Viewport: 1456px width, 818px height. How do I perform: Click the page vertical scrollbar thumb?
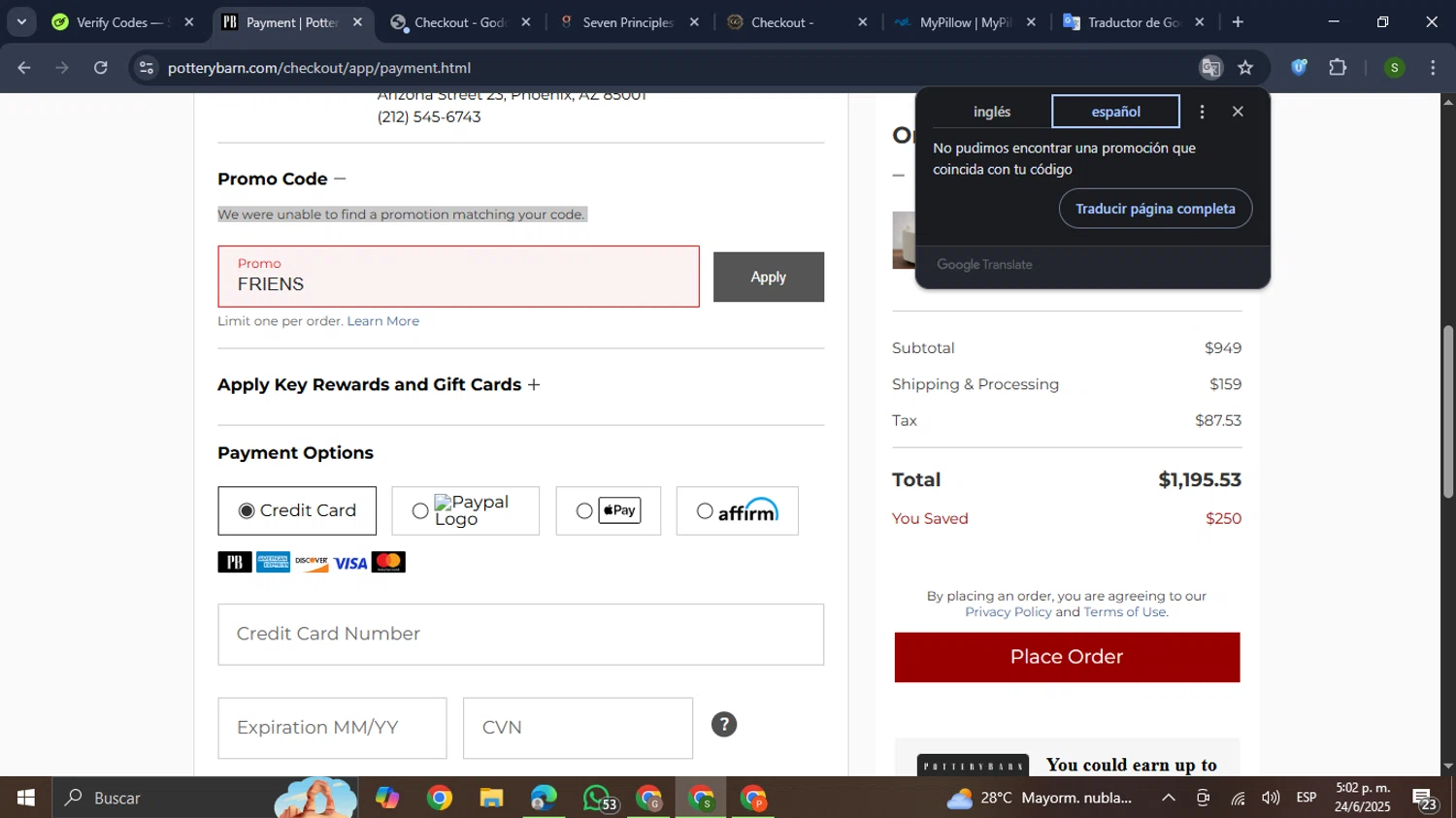1448,411
